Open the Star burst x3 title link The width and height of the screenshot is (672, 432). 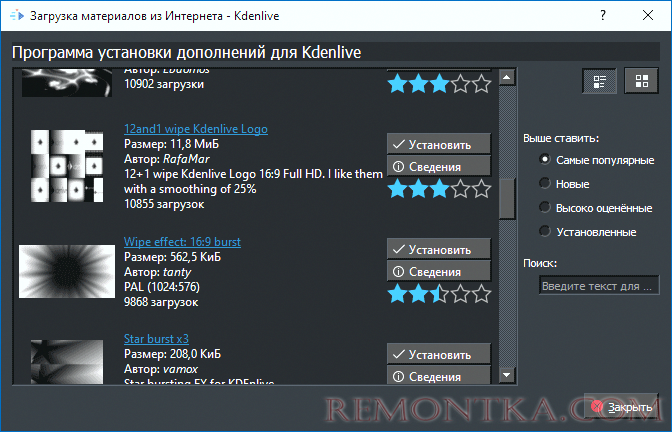(x=158, y=340)
